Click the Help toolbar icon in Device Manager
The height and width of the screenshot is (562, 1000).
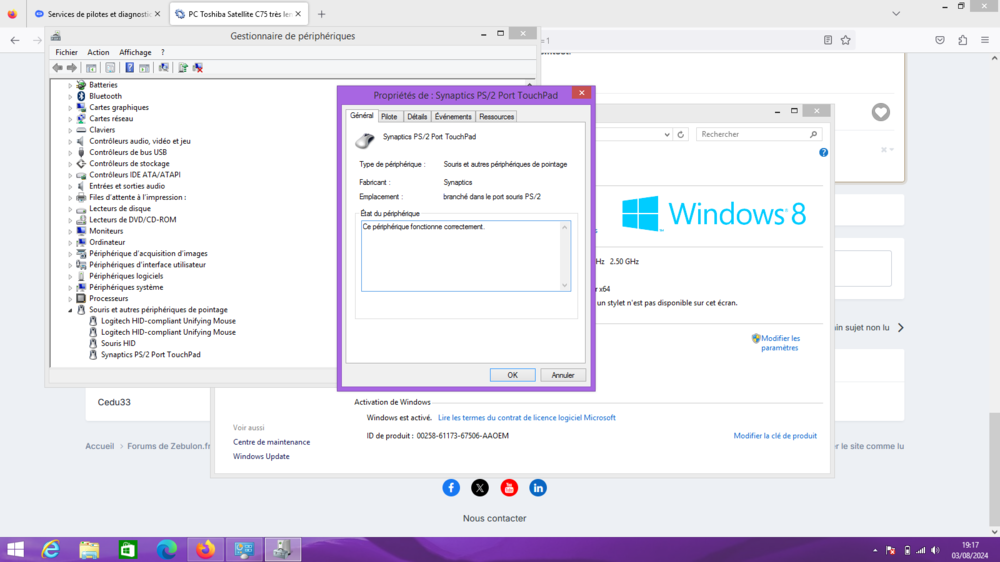(129, 68)
